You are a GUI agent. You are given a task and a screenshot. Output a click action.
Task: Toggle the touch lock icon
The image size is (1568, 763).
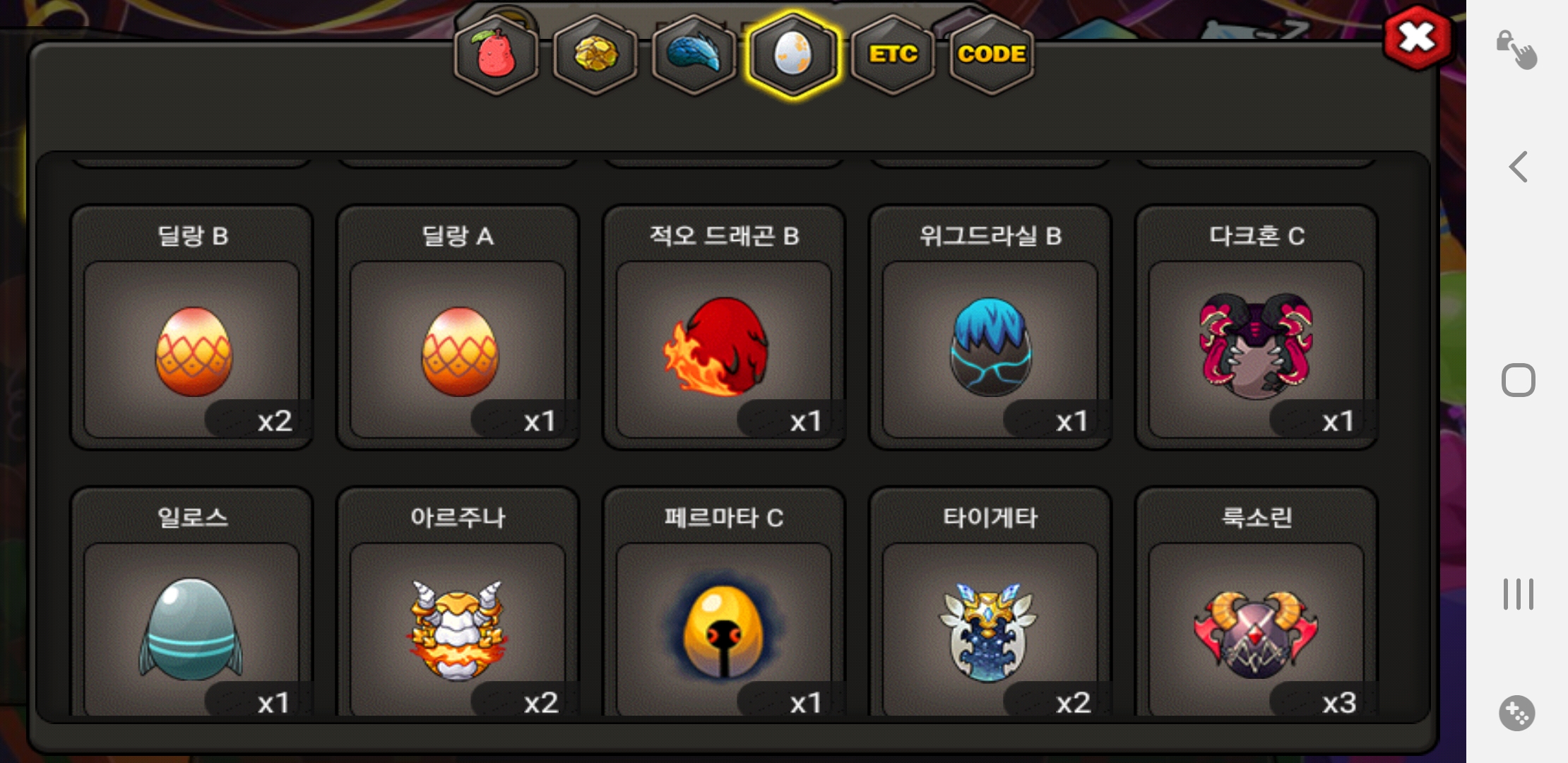coord(1516,50)
